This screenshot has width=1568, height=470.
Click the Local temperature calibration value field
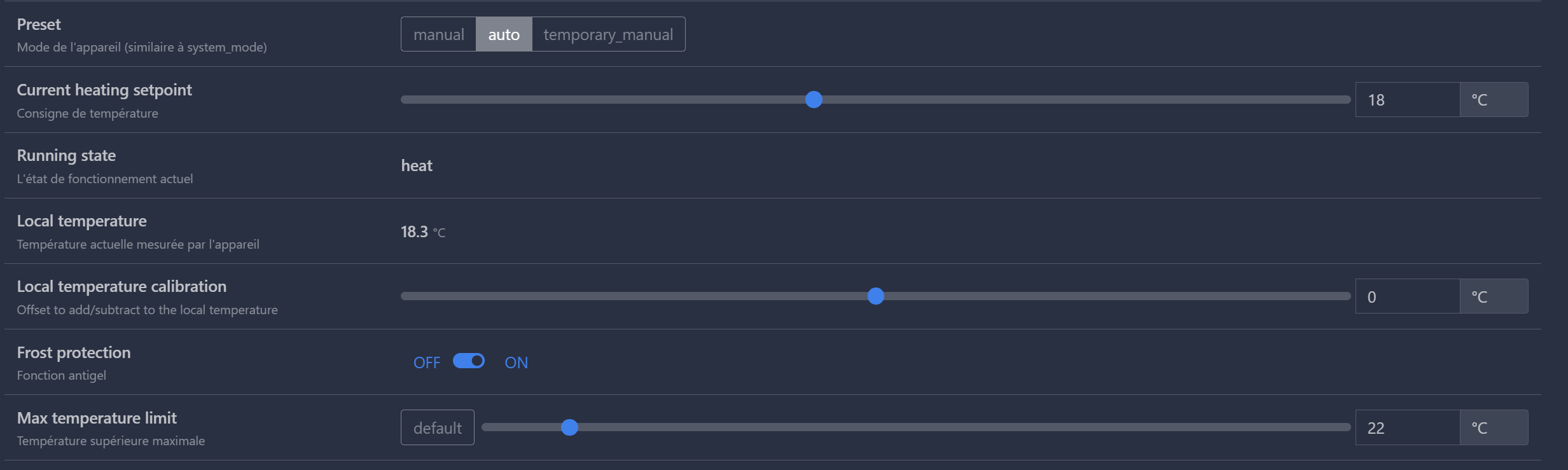coord(1407,296)
